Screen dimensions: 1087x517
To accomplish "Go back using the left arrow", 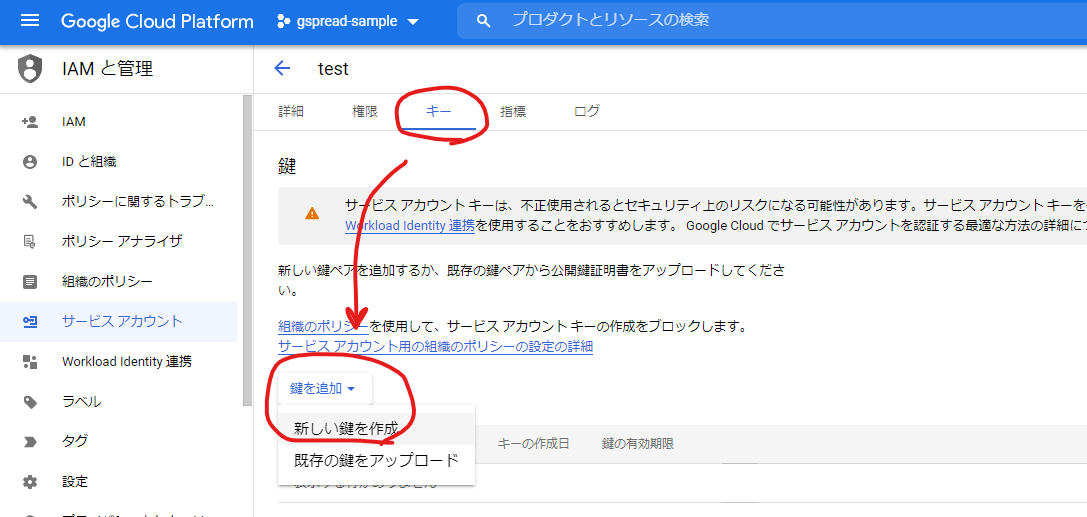I will point(282,68).
